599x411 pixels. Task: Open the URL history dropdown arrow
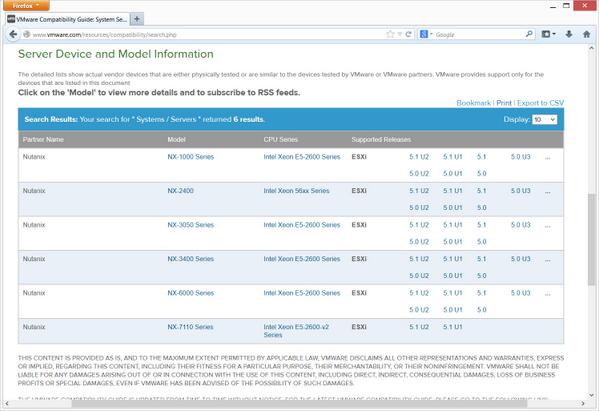click(x=399, y=34)
